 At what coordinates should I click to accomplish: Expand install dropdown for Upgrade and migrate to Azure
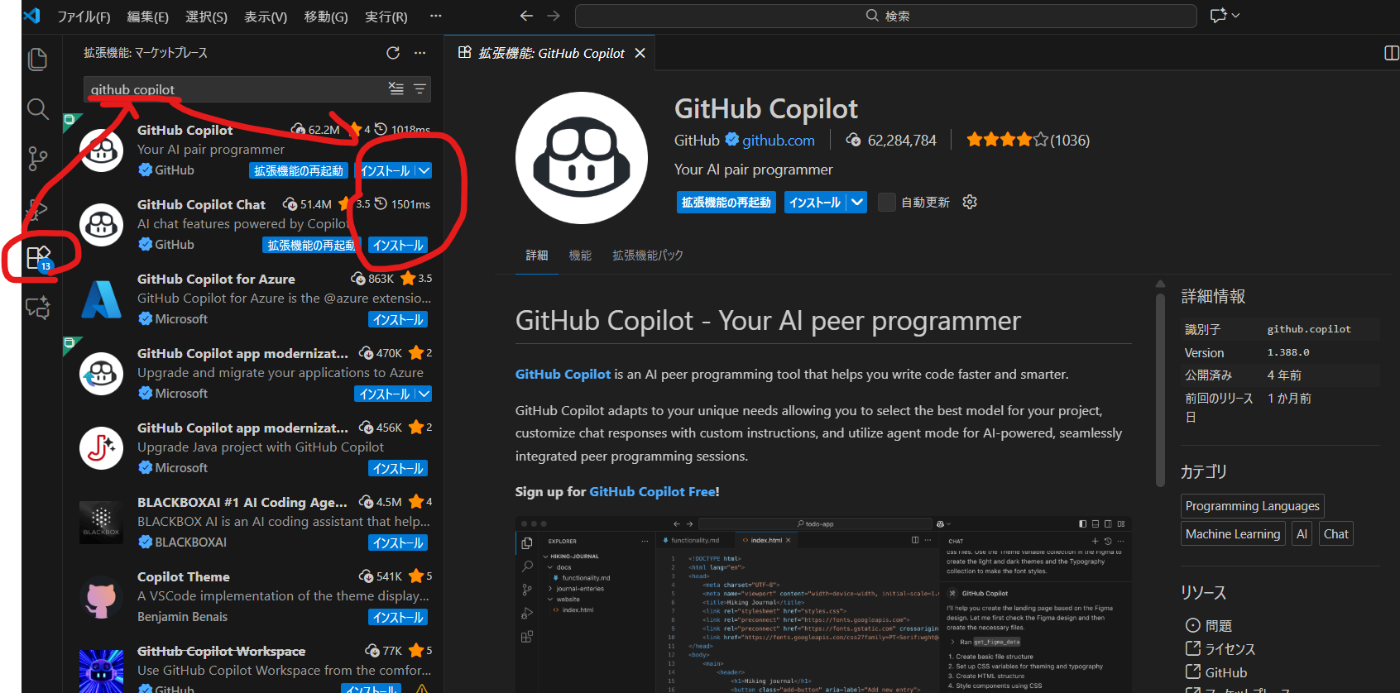click(424, 394)
